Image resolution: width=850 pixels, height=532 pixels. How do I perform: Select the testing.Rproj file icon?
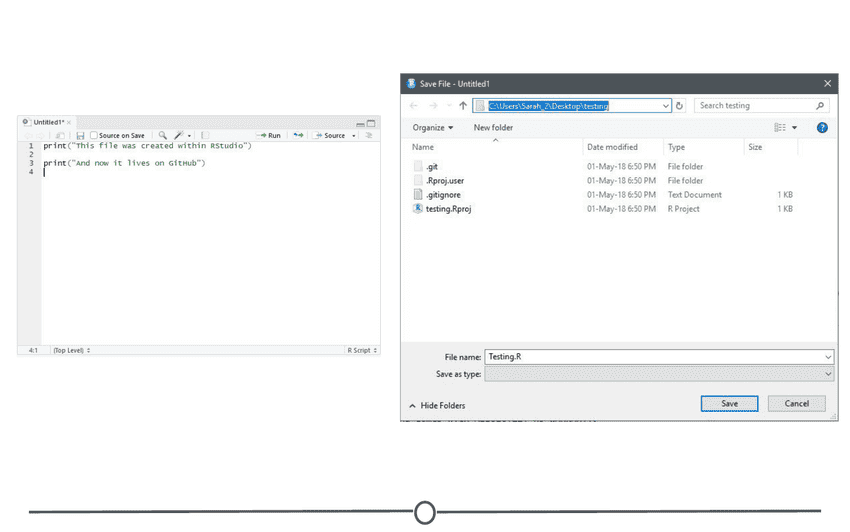click(417, 209)
